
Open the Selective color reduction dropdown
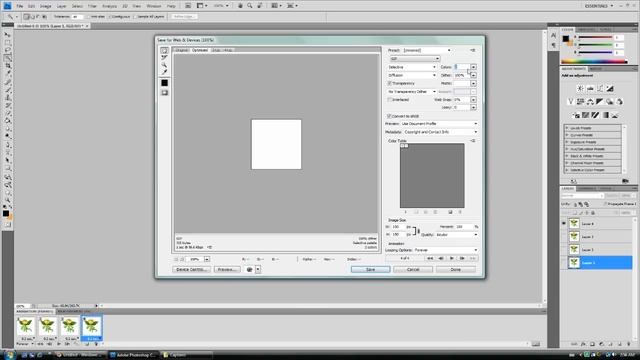point(411,67)
